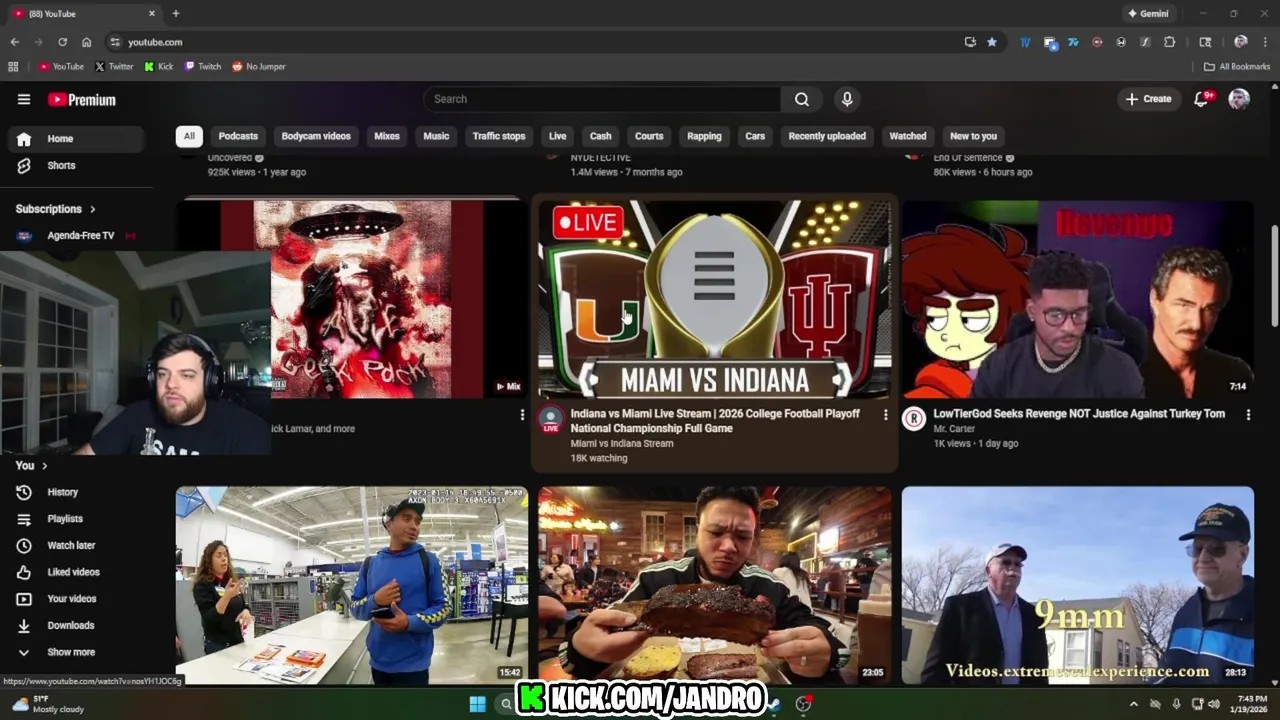Select the Watched filter chip

click(908, 136)
